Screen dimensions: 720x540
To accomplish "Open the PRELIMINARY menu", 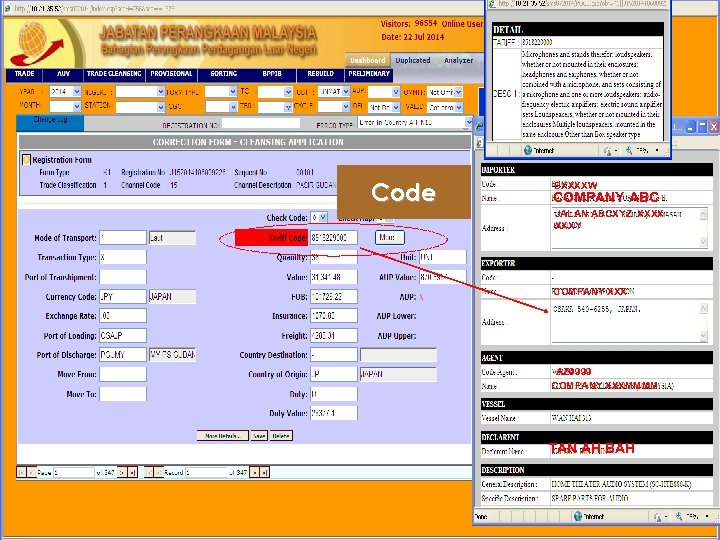I will [369, 74].
